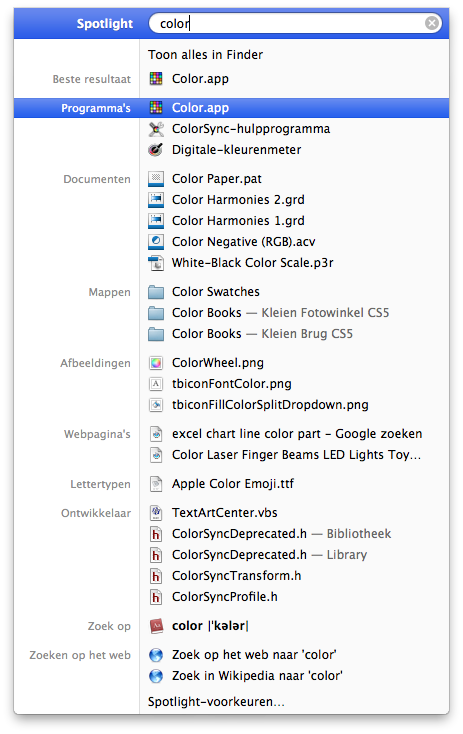Open Color Harmonies 2.grd icon

coord(156,200)
